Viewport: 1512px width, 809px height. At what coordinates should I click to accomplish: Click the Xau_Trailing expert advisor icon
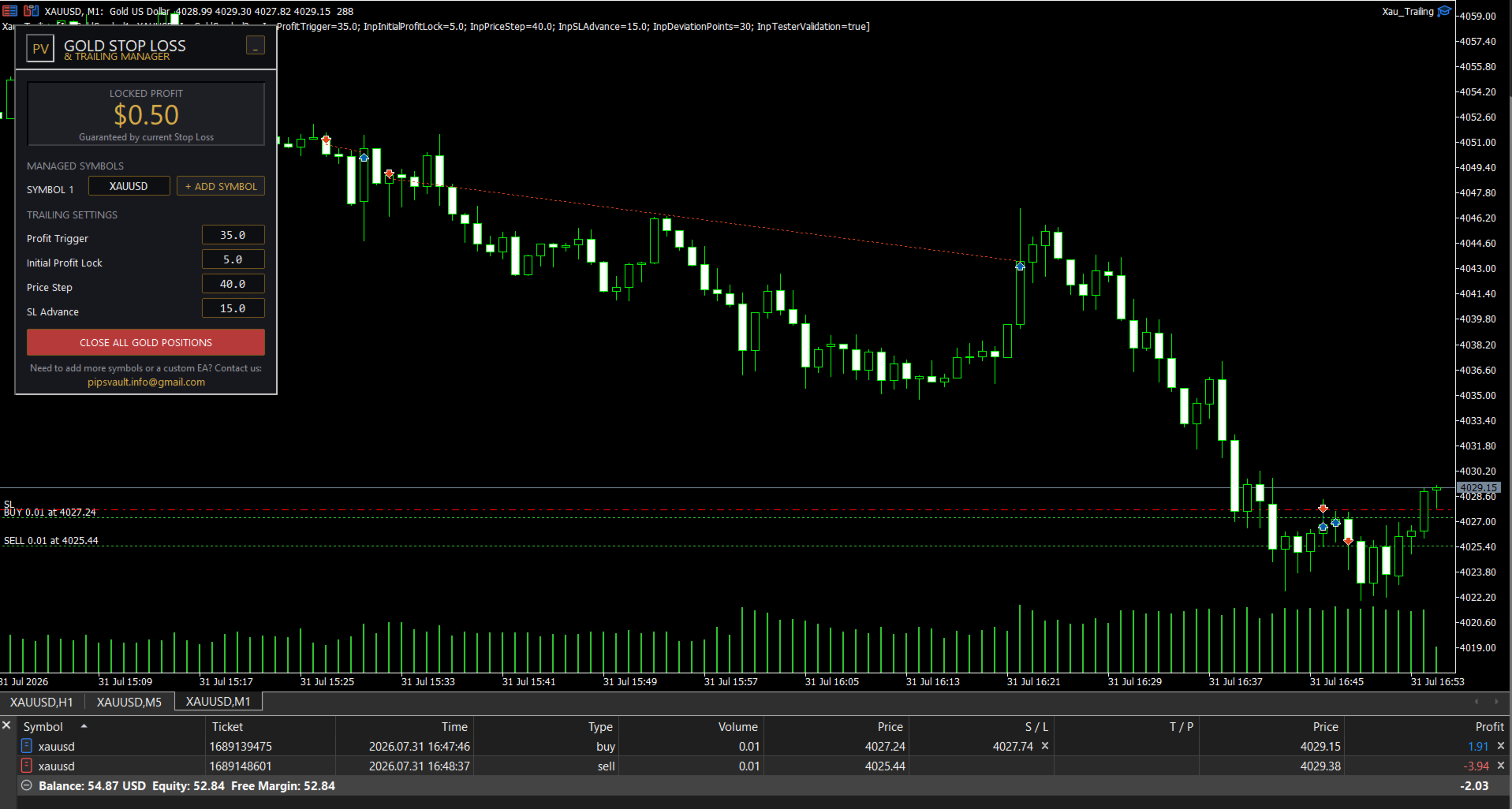point(1444,11)
